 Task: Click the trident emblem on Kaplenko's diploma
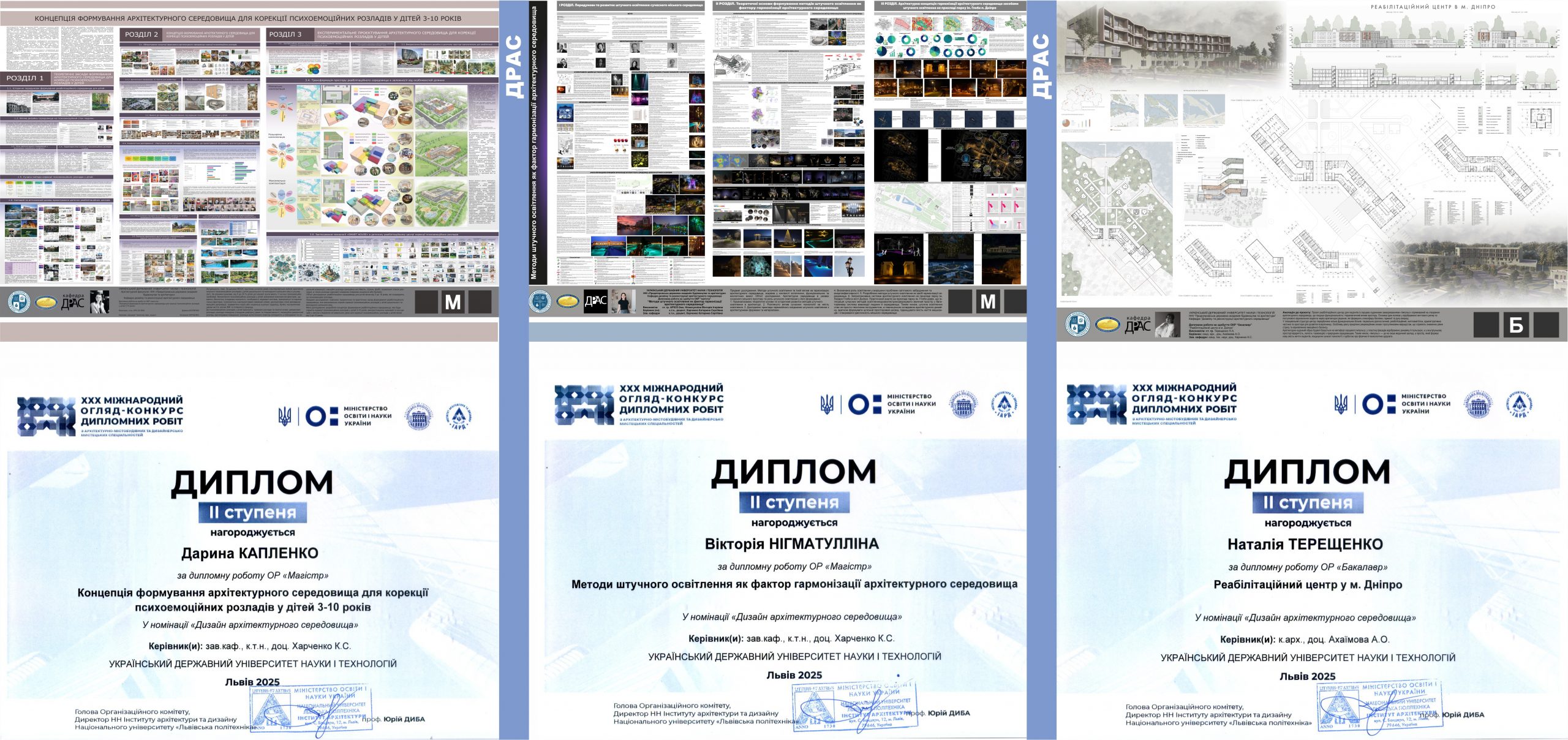[285, 417]
